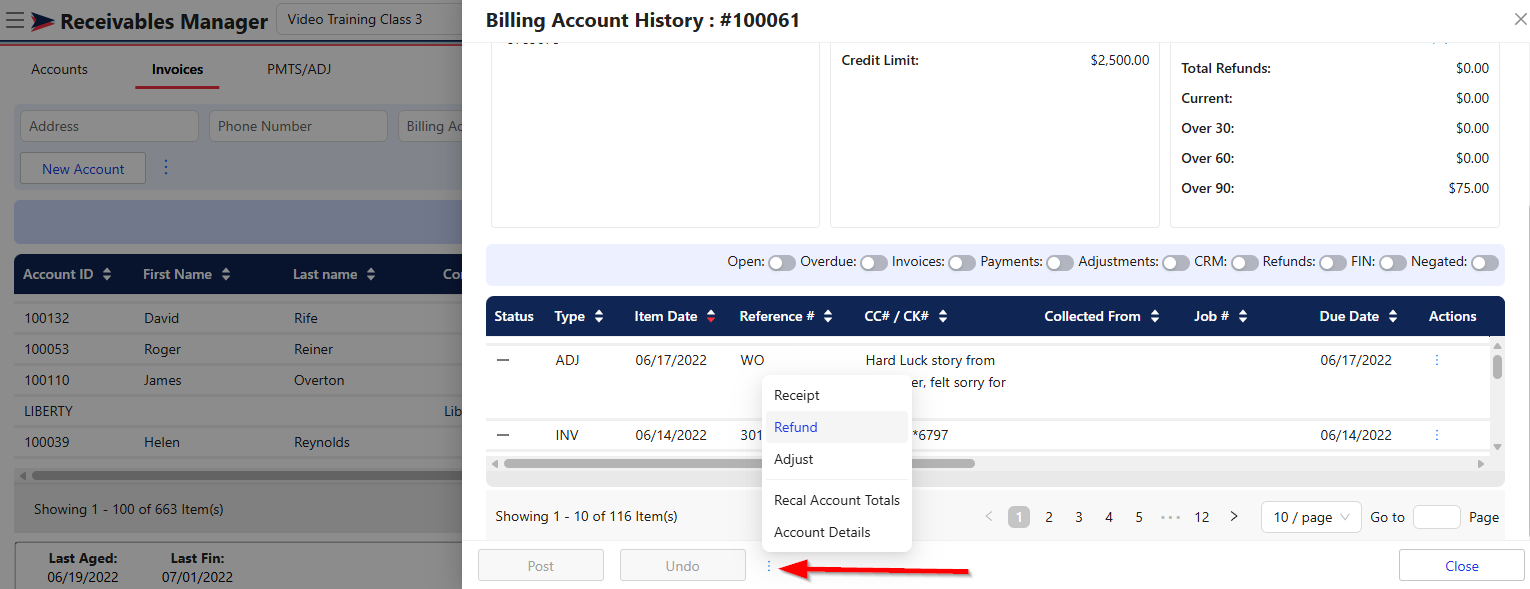The width and height of the screenshot is (1530, 589).
Task: Open actions menu for the ADJ row
Action: pos(1437,360)
